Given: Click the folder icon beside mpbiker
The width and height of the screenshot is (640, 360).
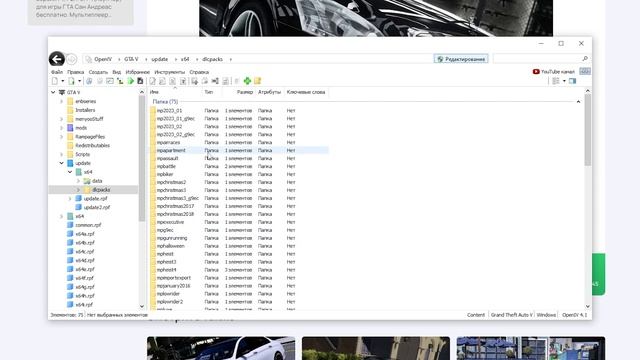Looking at the screenshot, I should pyautogui.click(x=153, y=174).
